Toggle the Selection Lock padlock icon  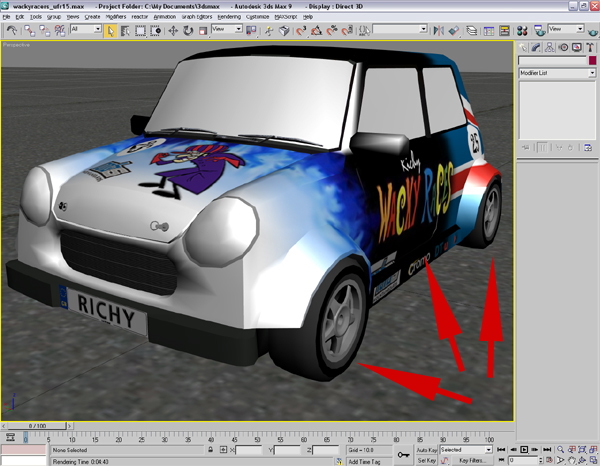click(x=210, y=450)
